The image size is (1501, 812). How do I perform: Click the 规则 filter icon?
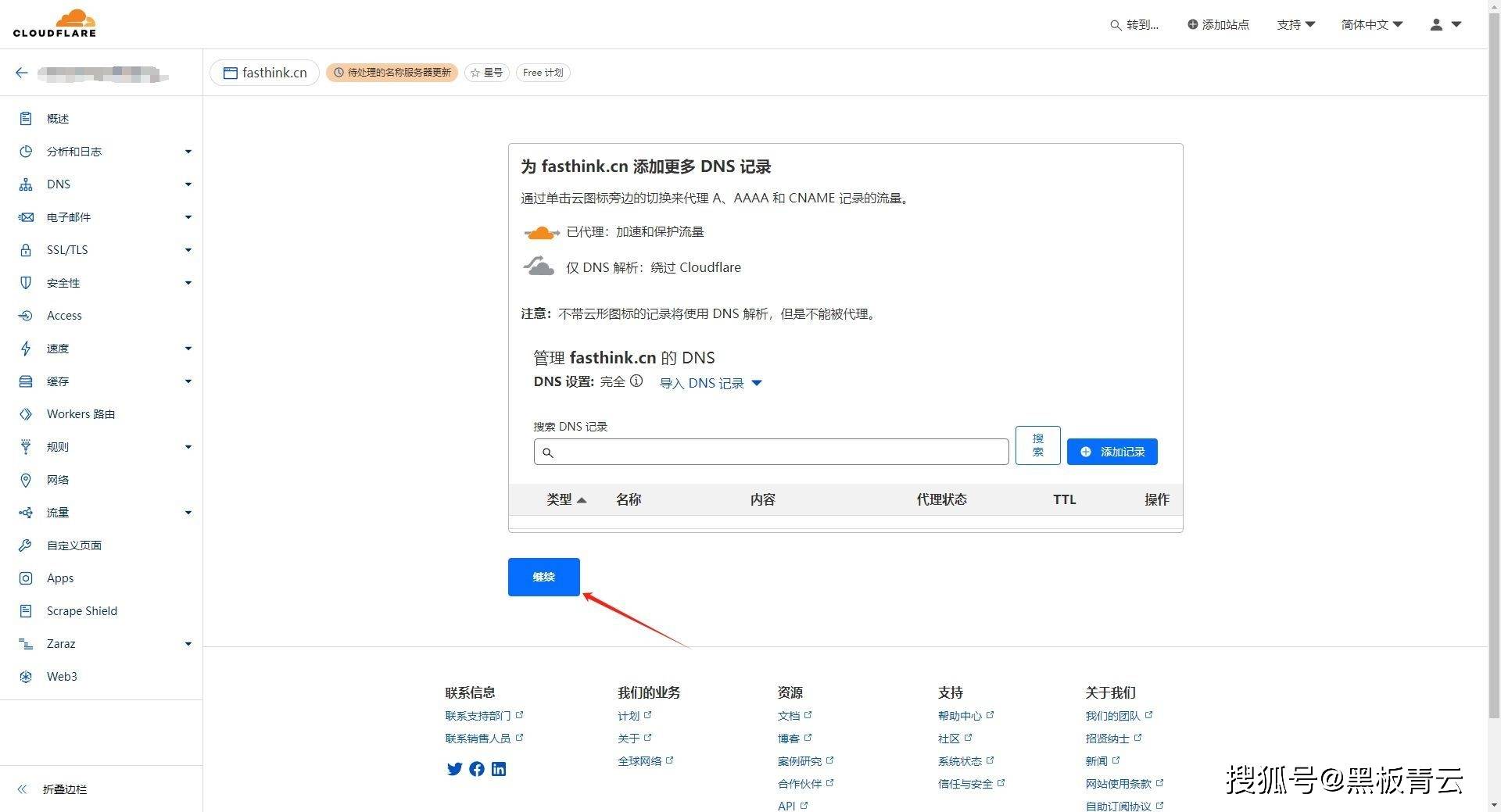[26, 447]
